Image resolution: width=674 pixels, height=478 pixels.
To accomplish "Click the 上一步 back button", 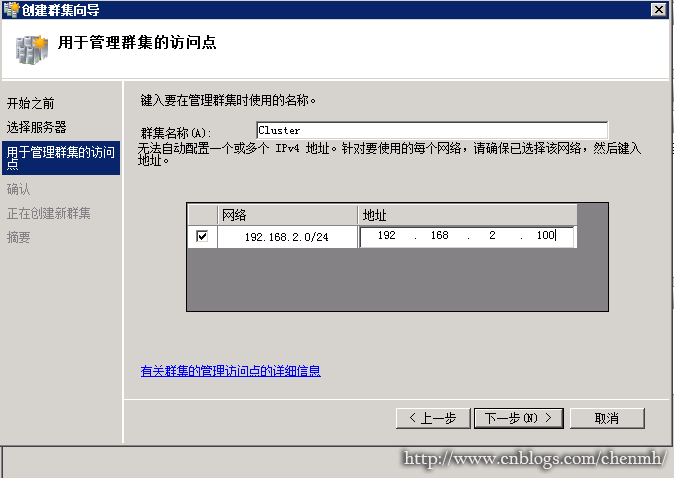I will (433, 418).
